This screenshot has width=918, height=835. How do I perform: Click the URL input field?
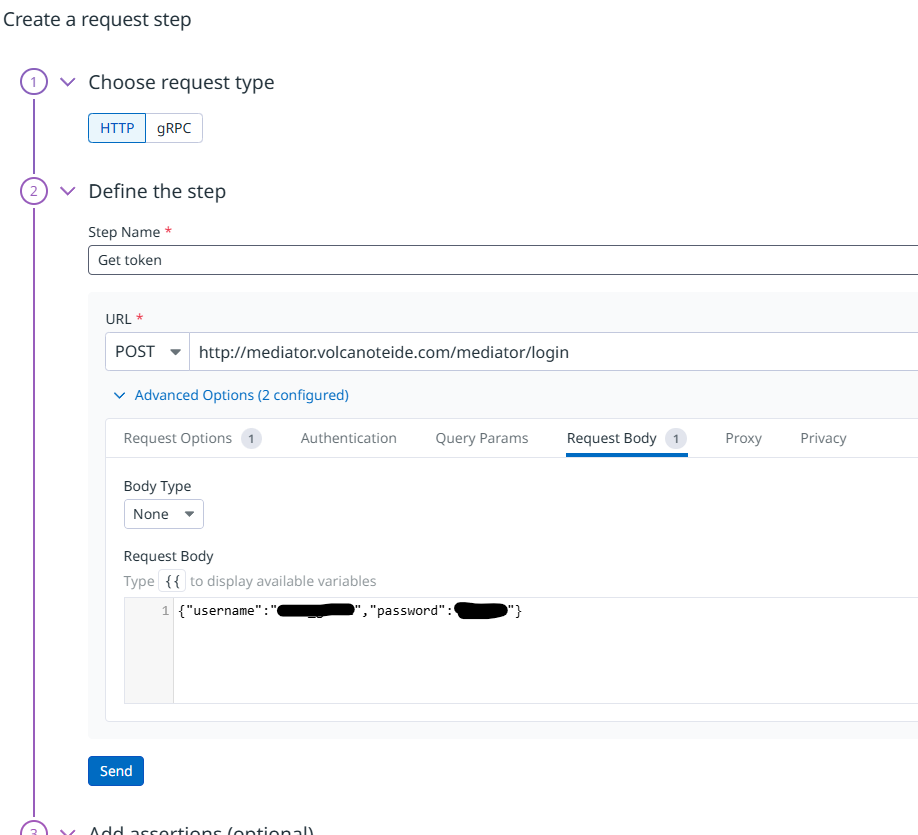(550, 352)
